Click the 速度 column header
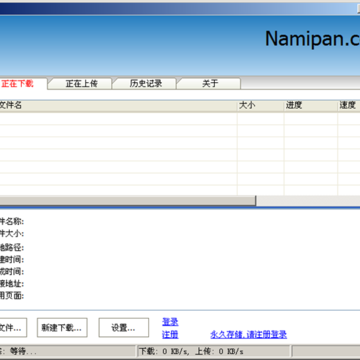 click(349, 106)
